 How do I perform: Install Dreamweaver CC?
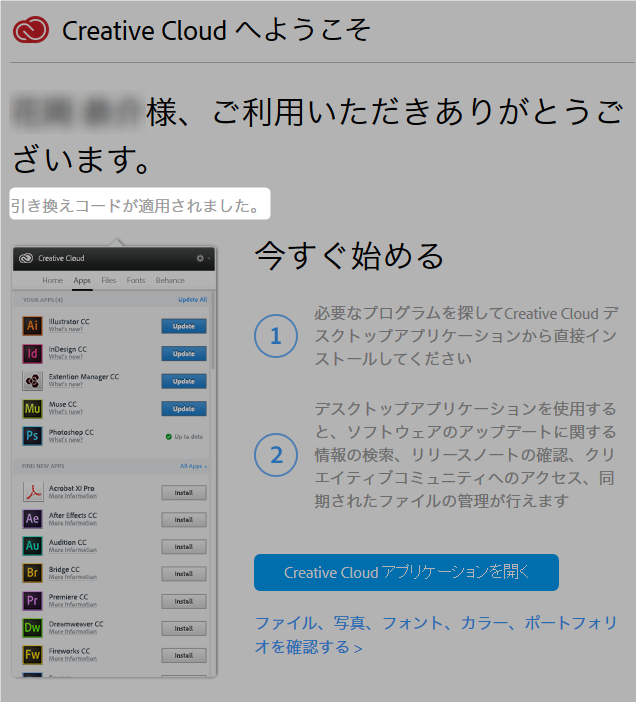pyautogui.click(x=184, y=629)
